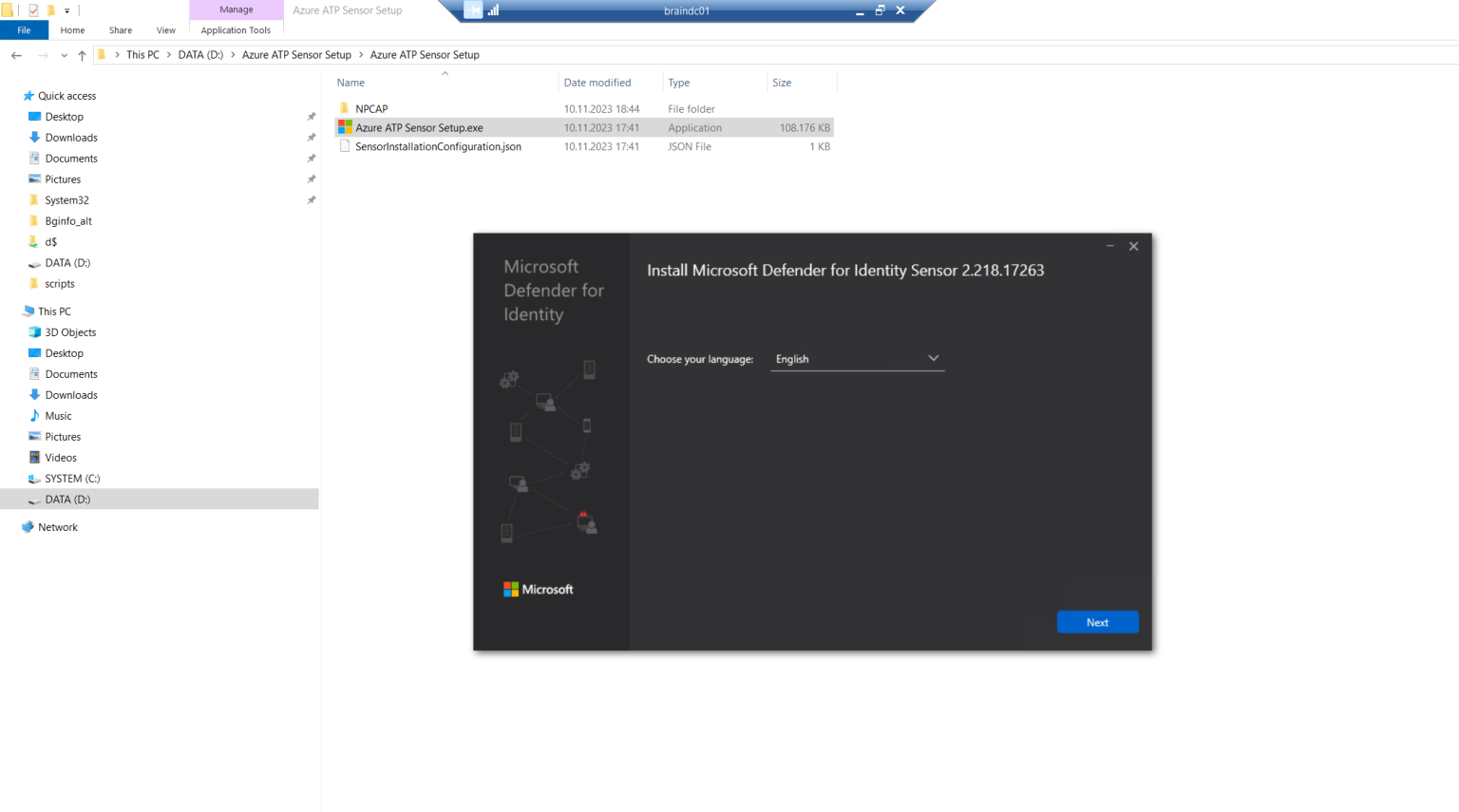The width and height of the screenshot is (1459, 812).
Task: Switch to the View ribbon tab
Action: coord(165,29)
